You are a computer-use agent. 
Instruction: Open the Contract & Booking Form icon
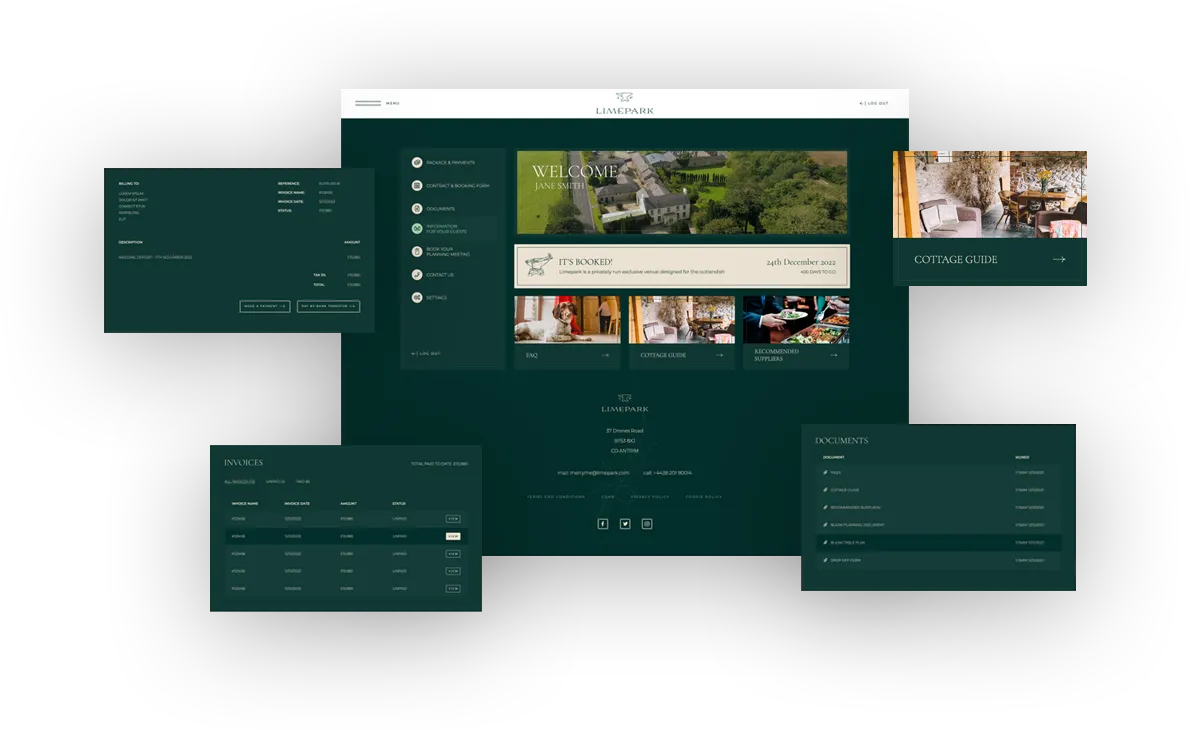417,185
